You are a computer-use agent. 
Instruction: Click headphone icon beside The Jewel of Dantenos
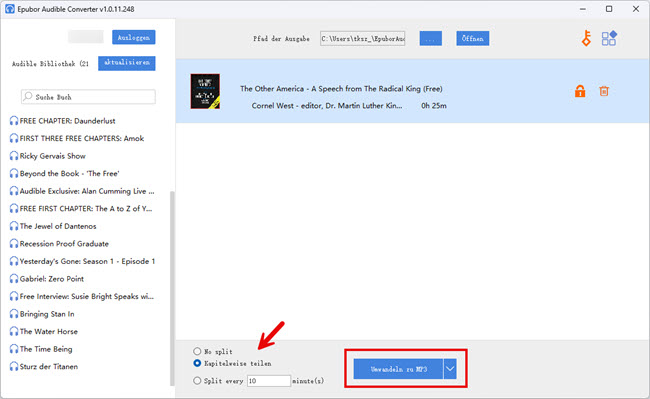pos(14,226)
